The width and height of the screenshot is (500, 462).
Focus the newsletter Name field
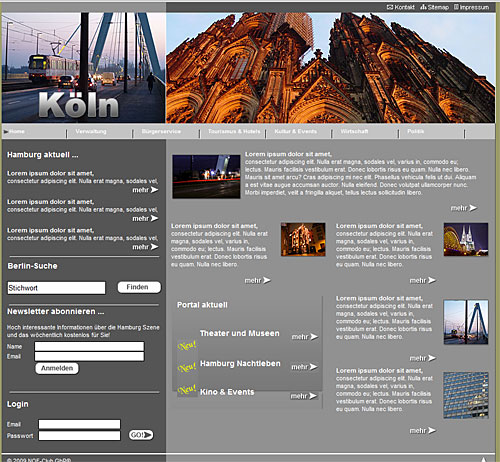click(89, 346)
